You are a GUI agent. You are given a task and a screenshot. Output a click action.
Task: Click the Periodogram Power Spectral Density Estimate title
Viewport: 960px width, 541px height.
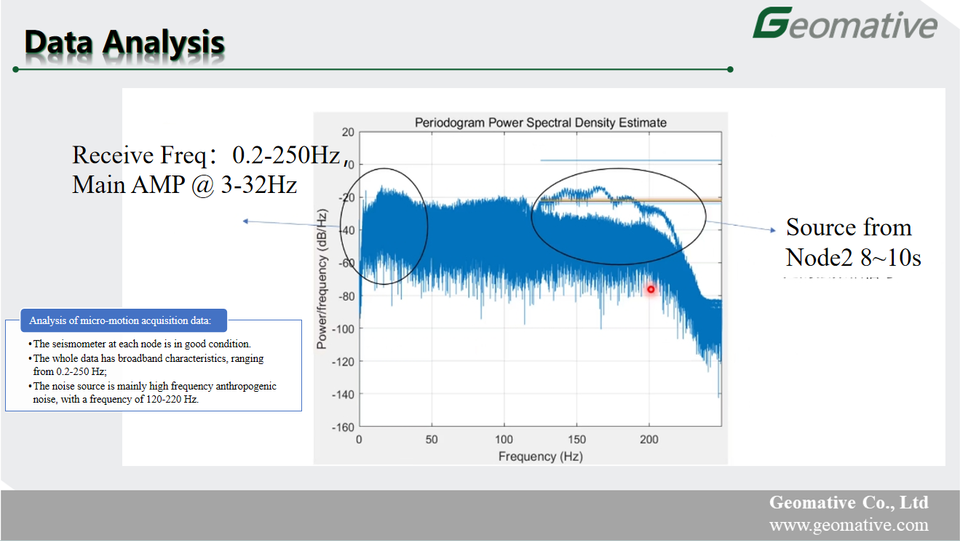pos(541,123)
